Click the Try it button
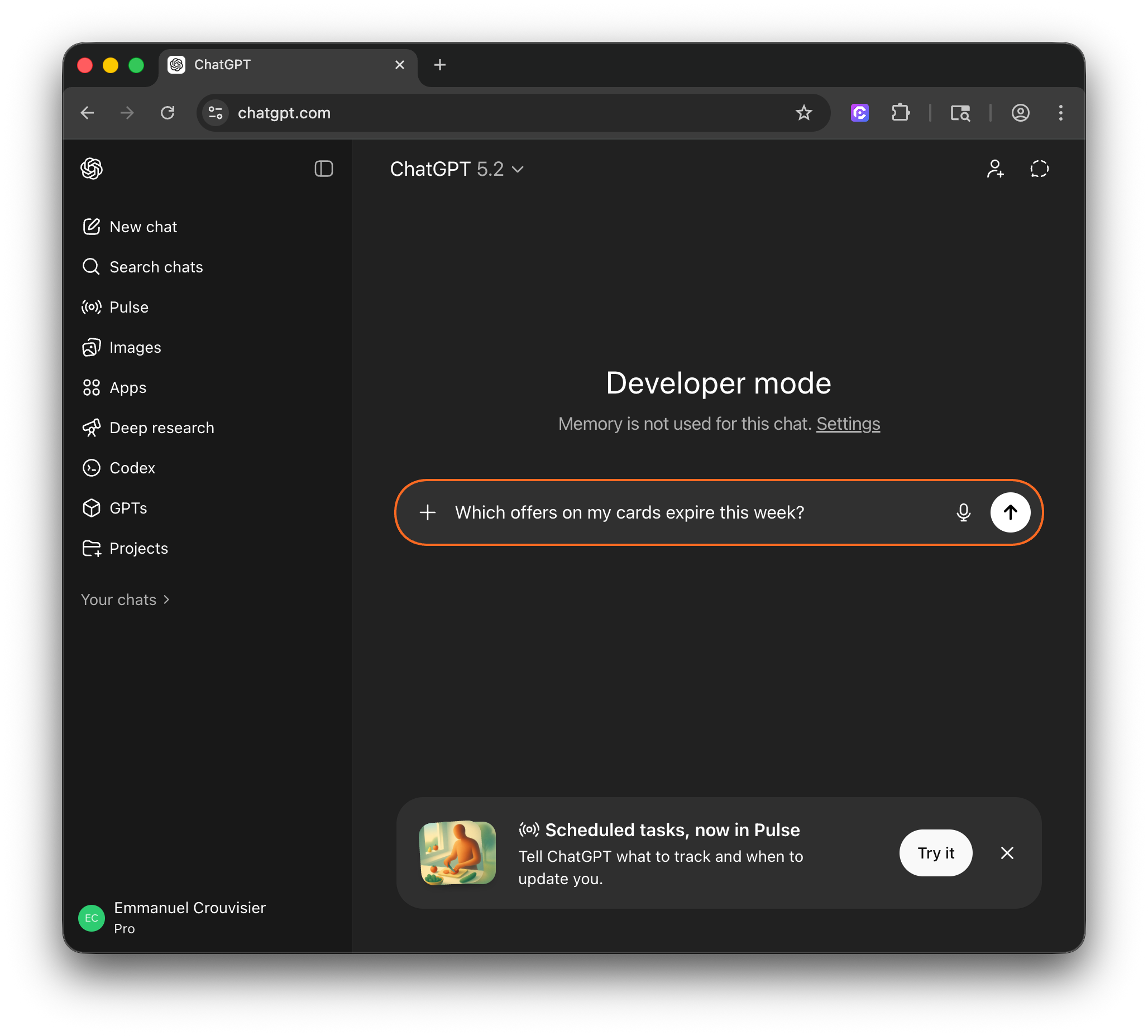 point(935,853)
